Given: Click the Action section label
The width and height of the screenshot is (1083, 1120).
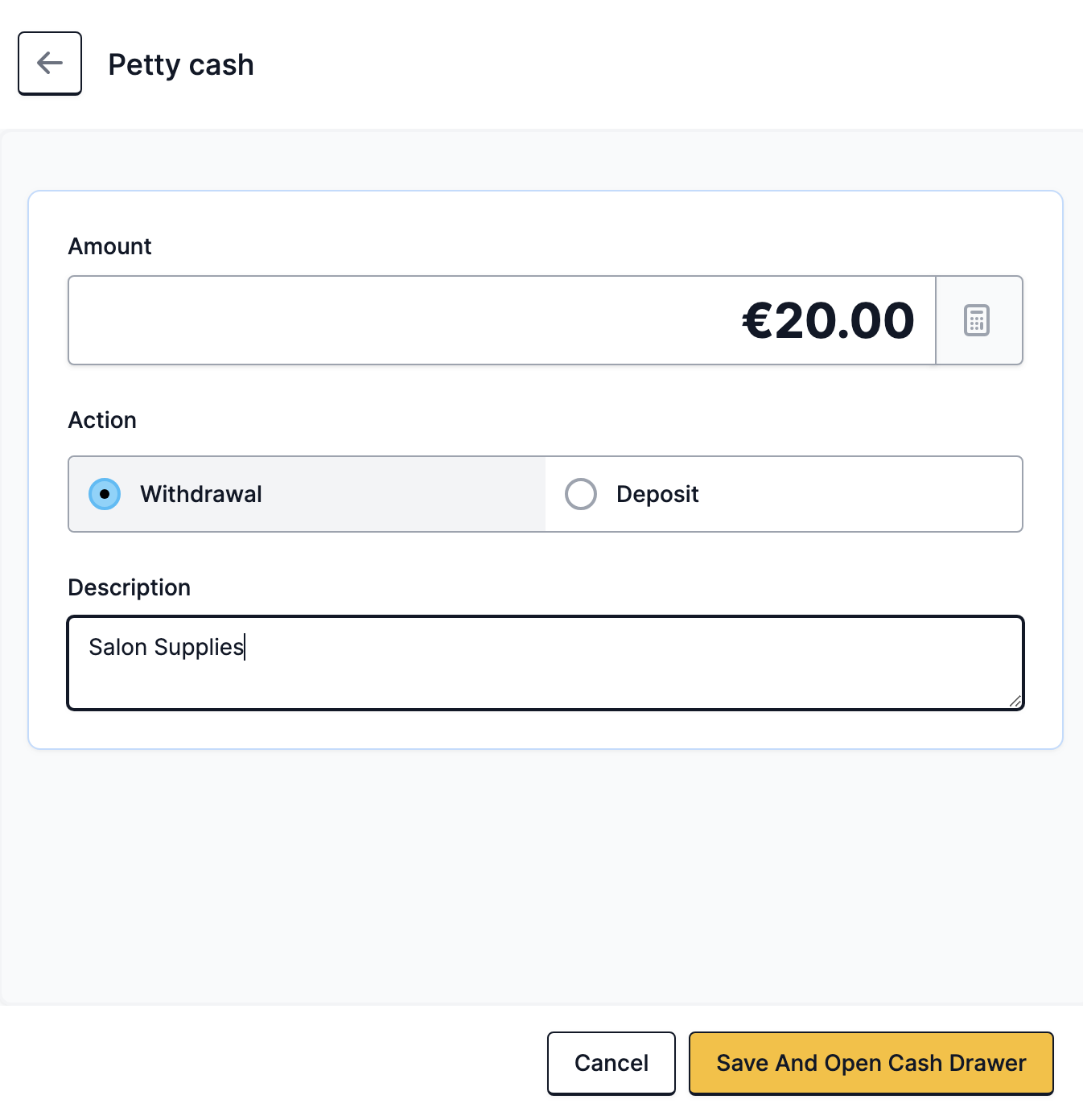Looking at the screenshot, I should tap(102, 420).
